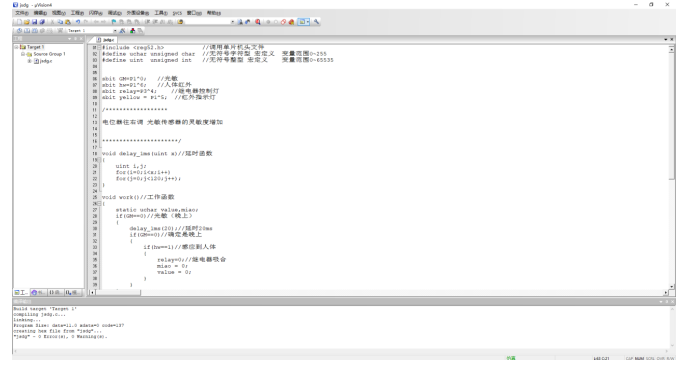Collapse the Source Group 1 tree node
This screenshot has width=700, height=365.
pyautogui.click(x=23, y=54)
